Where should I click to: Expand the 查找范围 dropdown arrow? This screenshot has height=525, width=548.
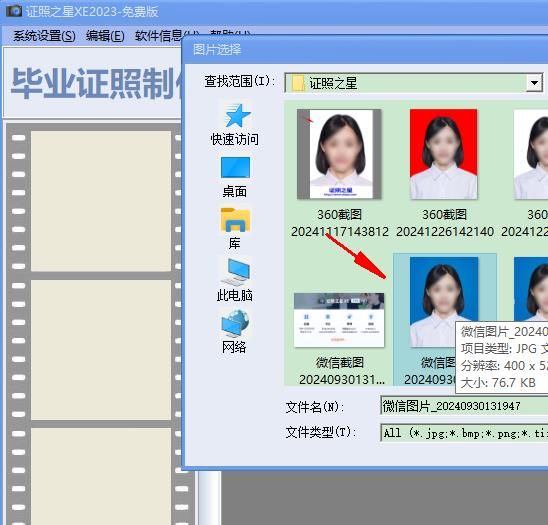click(x=534, y=83)
